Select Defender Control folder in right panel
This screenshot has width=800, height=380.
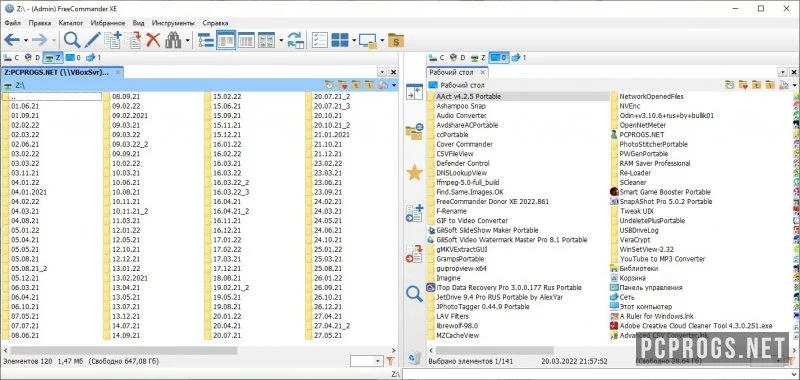point(458,163)
